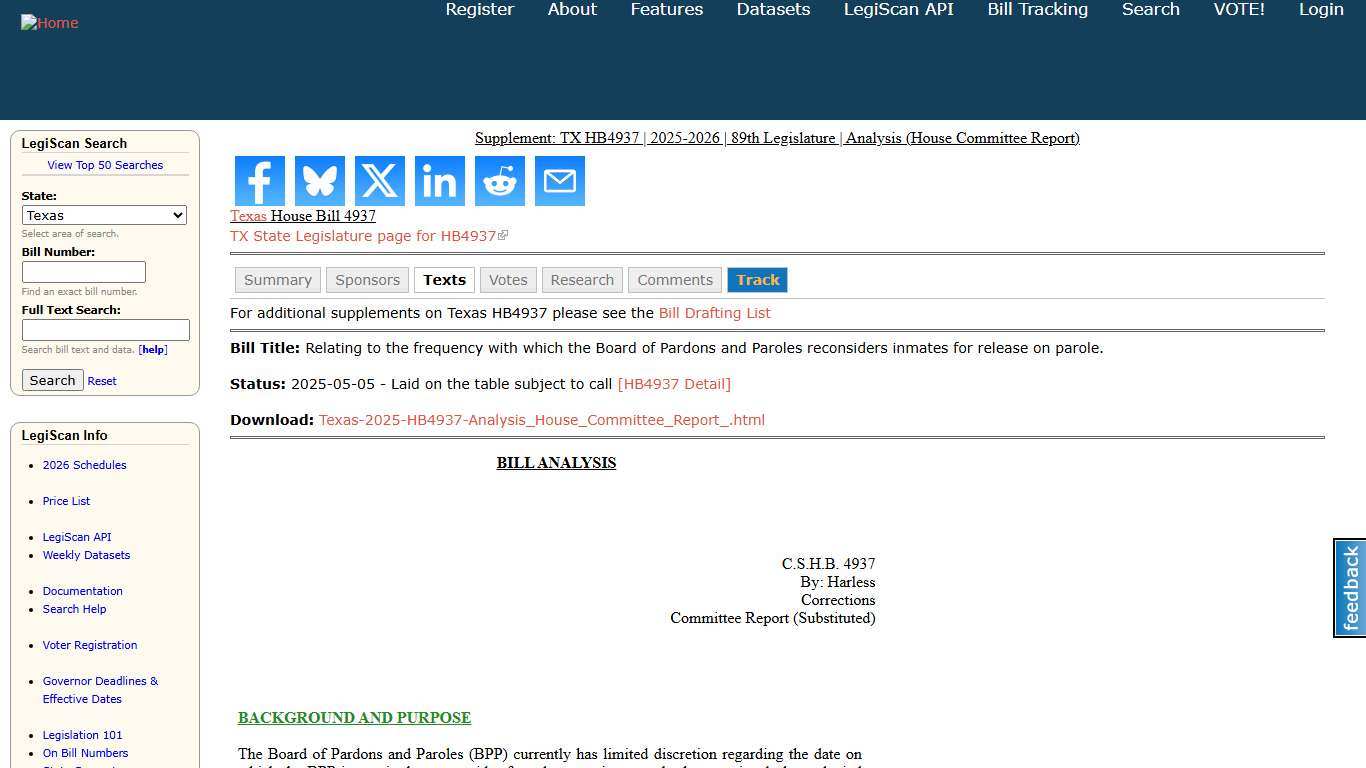The width and height of the screenshot is (1366, 768).
Task: Switch to the Sponsors tab
Action: point(367,280)
